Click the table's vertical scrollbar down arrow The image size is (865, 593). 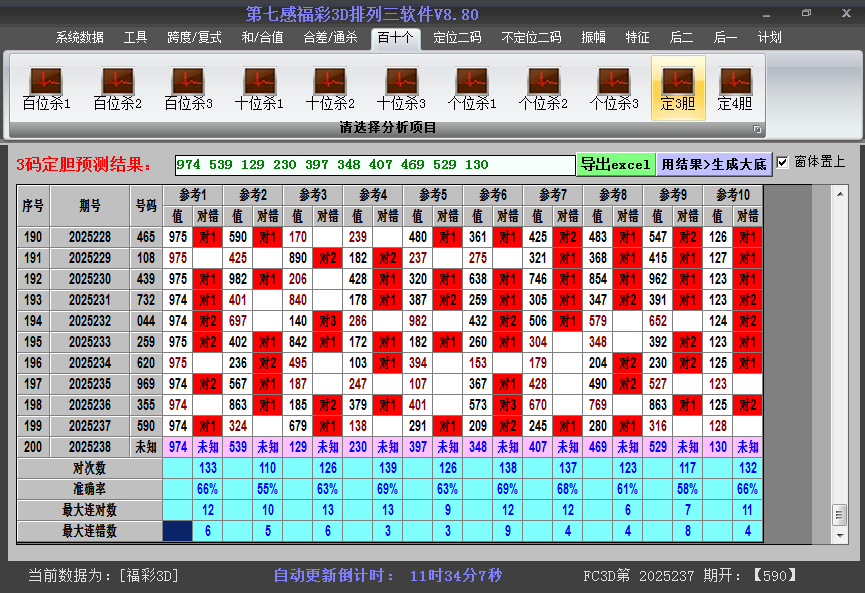tap(839, 535)
